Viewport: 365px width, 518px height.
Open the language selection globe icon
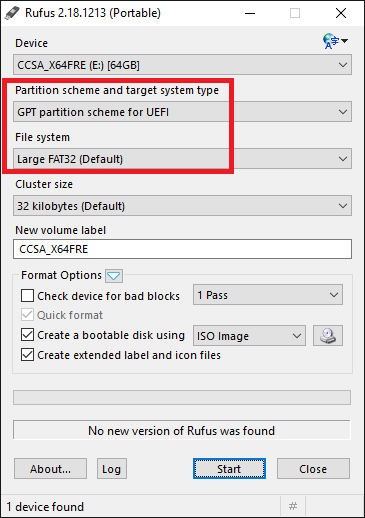(335, 41)
